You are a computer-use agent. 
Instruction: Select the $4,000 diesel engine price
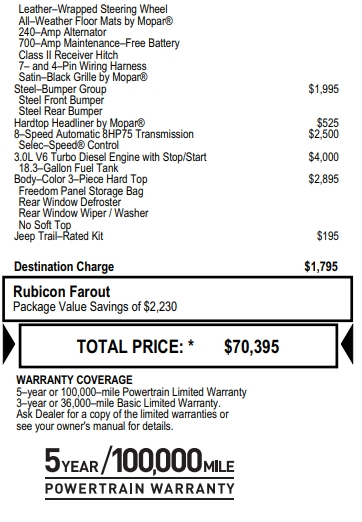click(x=324, y=157)
